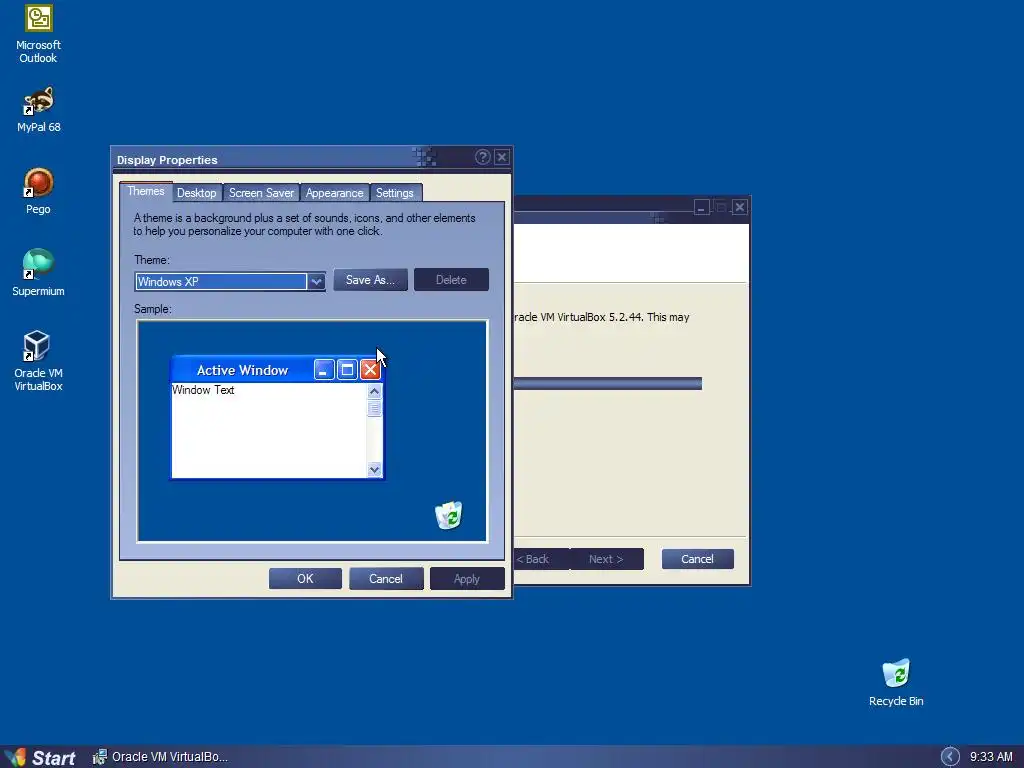Click Next > in the VirtualBox installer
The height and width of the screenshot is (768, 1024).
click(x=607, y=559)
